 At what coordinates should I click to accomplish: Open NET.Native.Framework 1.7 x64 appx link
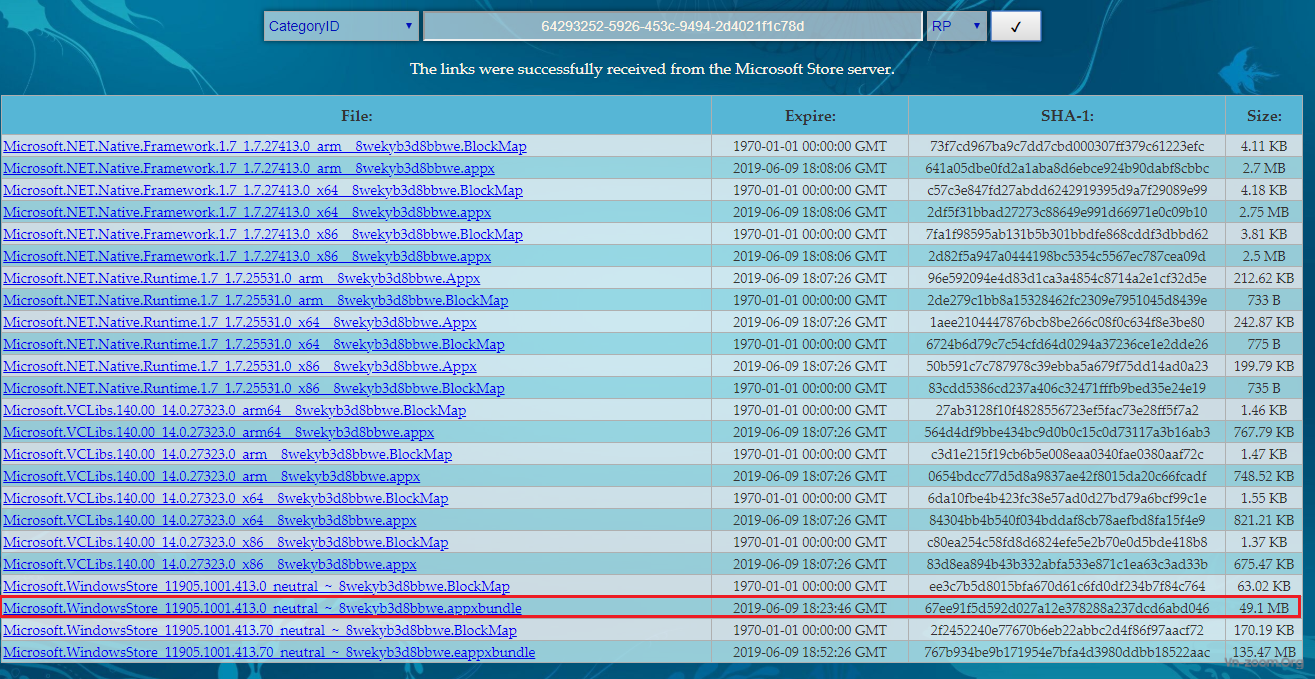pos(247,212)
